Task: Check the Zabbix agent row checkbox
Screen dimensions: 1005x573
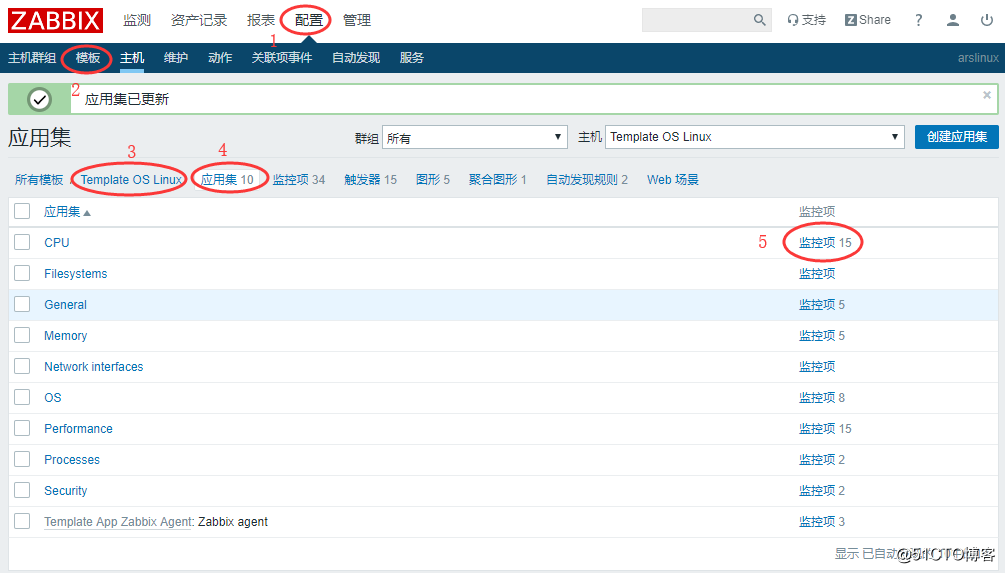Action: 22,520
